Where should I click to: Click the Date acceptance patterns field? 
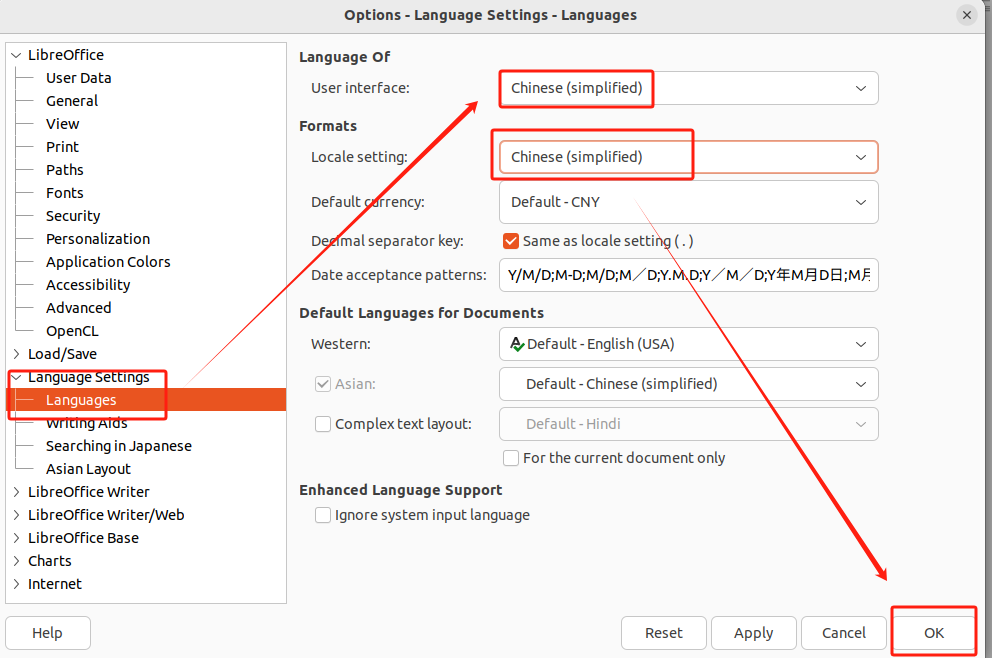[x=688, y=275]
